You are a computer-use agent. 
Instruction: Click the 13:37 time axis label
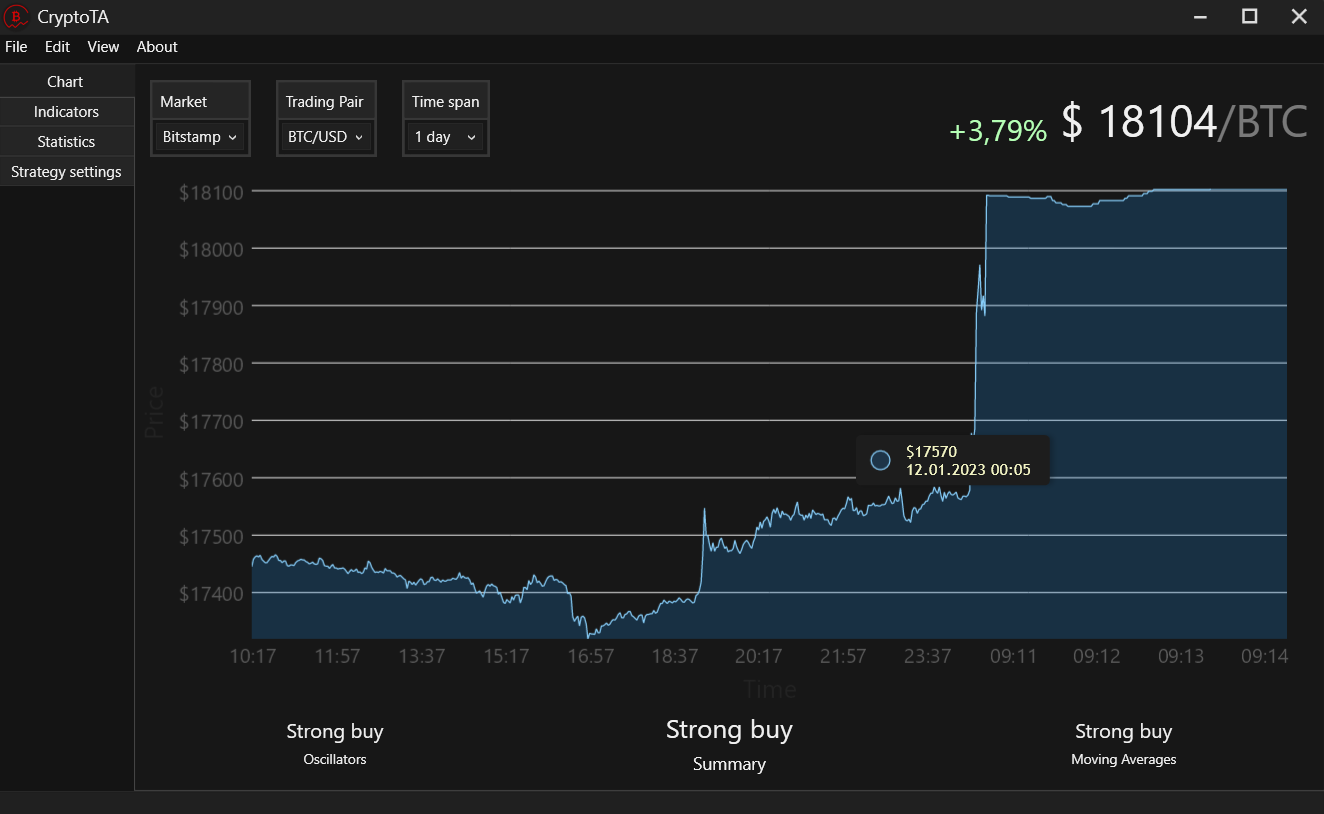[421, 656]
